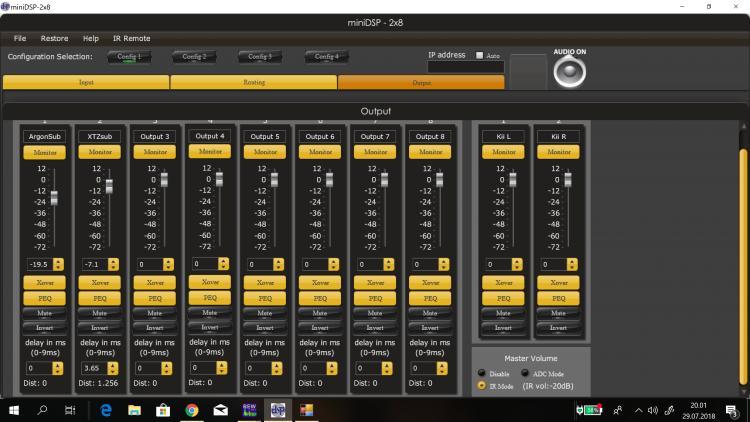The image size is (750, 422).
Task: Launch Google Chrome from taskbar
Action: click(192, 410)
